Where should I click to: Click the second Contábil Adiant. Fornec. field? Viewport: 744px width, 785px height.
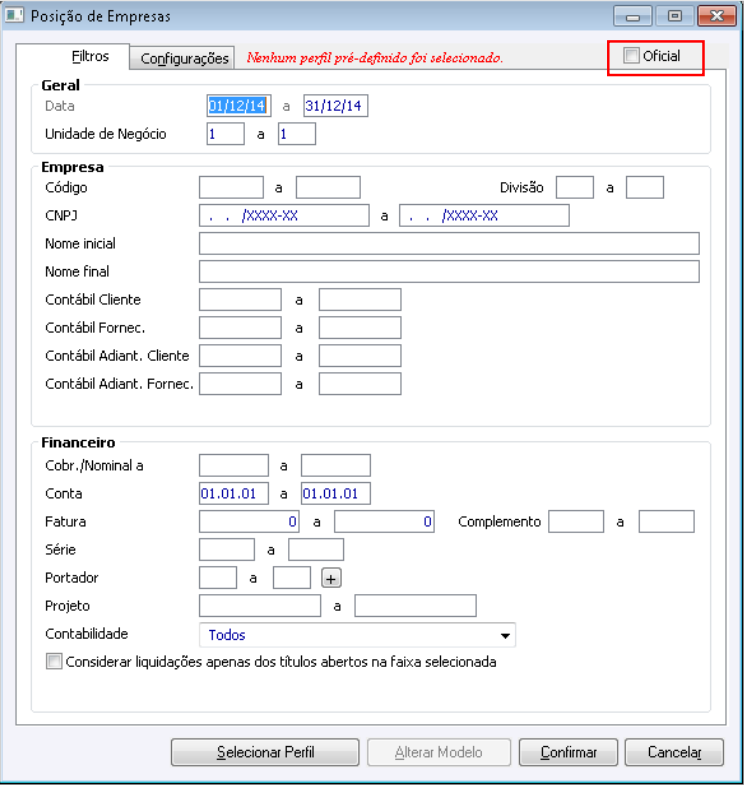click(x=360, y=383)
